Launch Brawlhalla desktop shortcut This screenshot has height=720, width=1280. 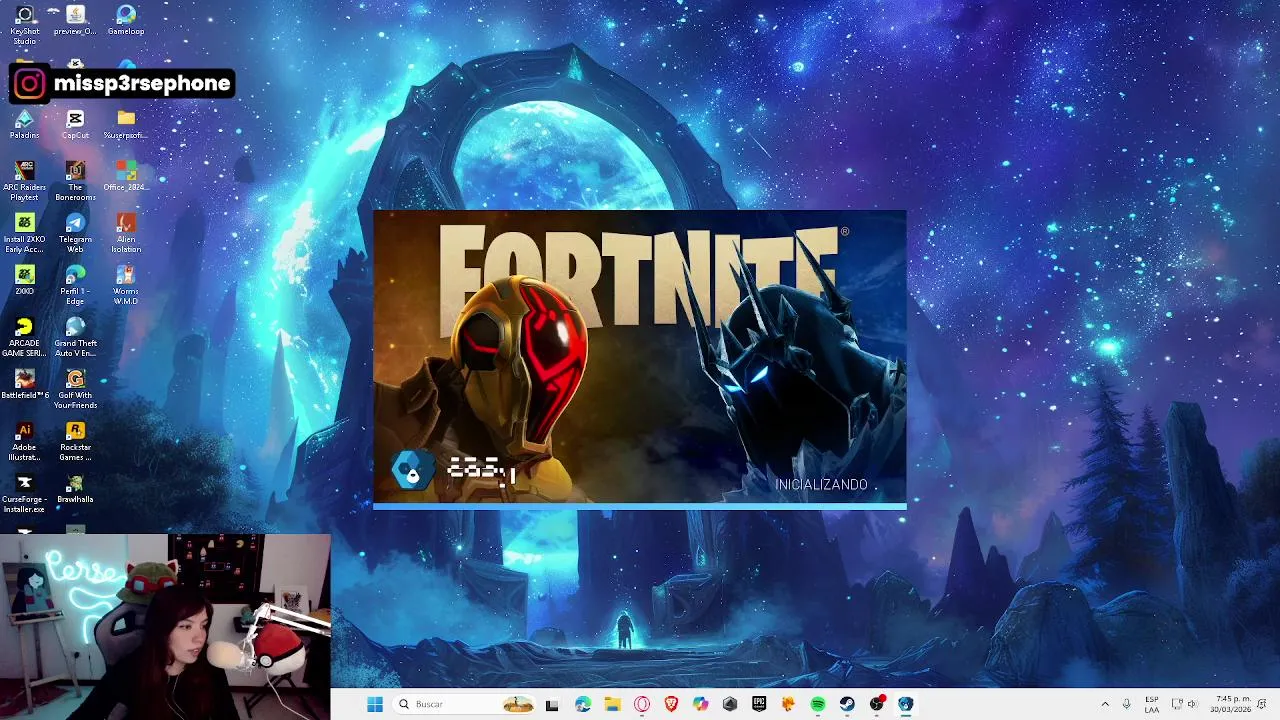coord(75,489)
